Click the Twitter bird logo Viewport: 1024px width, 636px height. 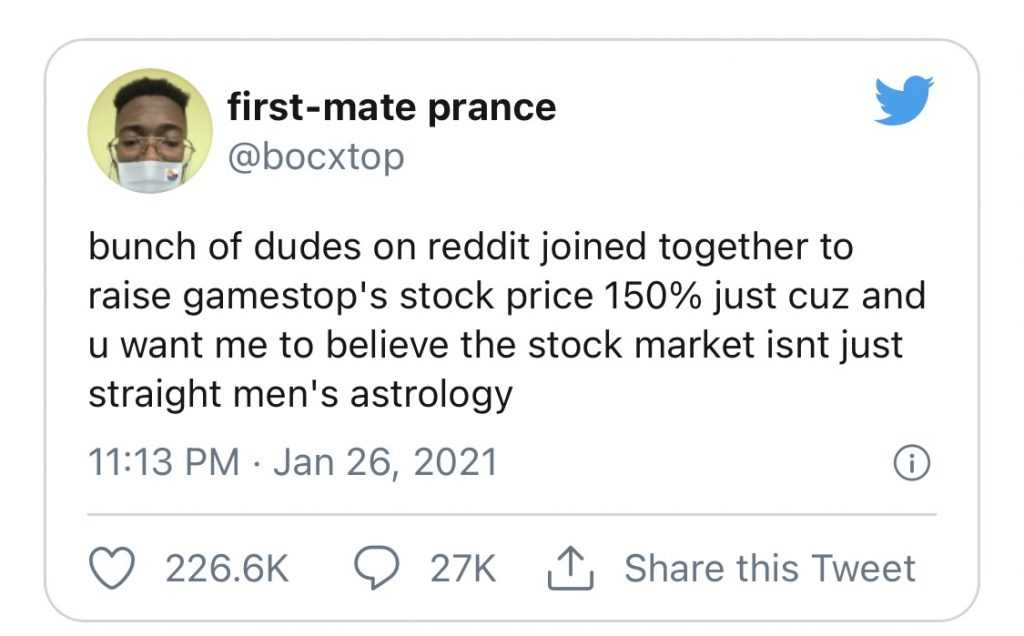901,101
